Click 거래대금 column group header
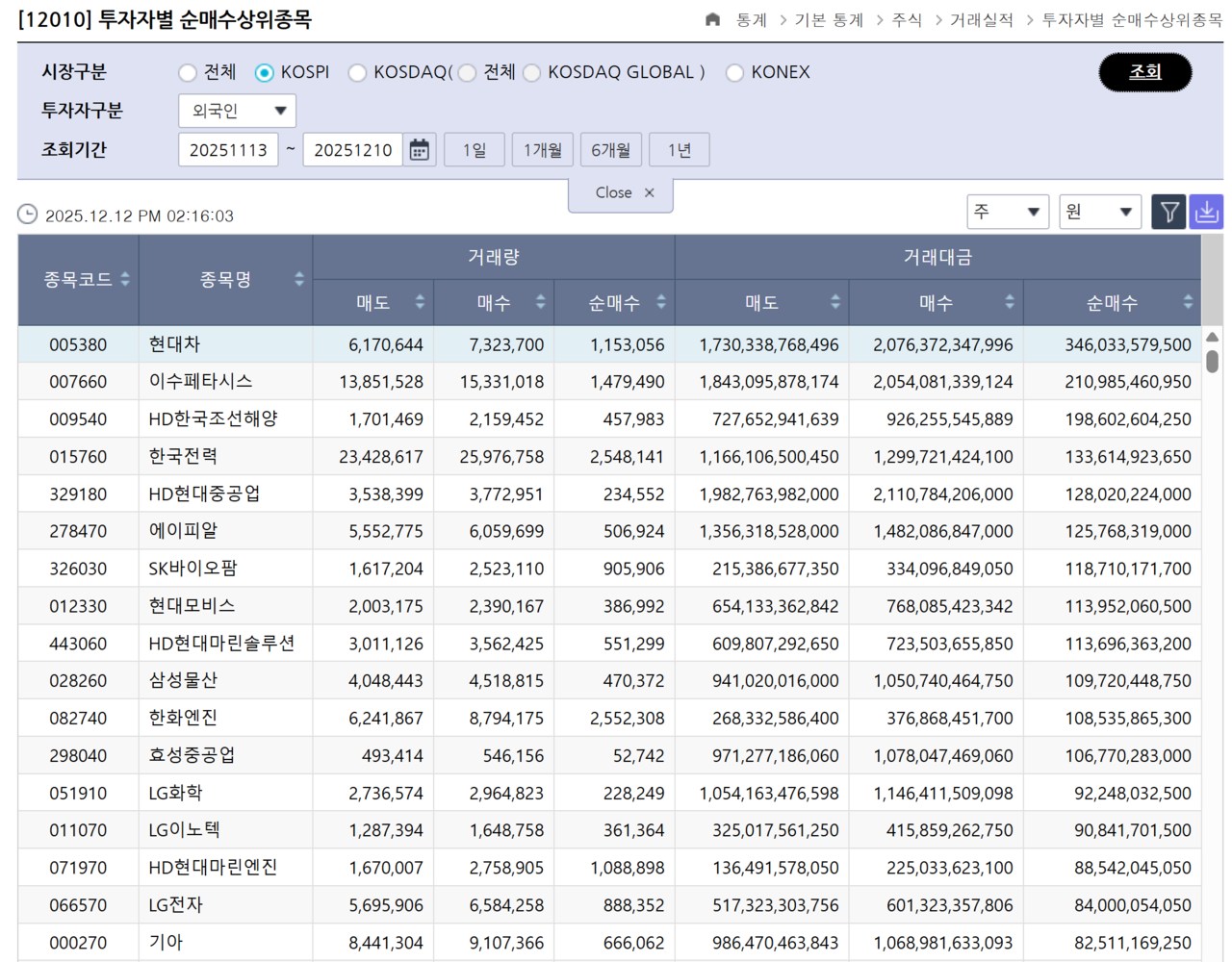 938,257
